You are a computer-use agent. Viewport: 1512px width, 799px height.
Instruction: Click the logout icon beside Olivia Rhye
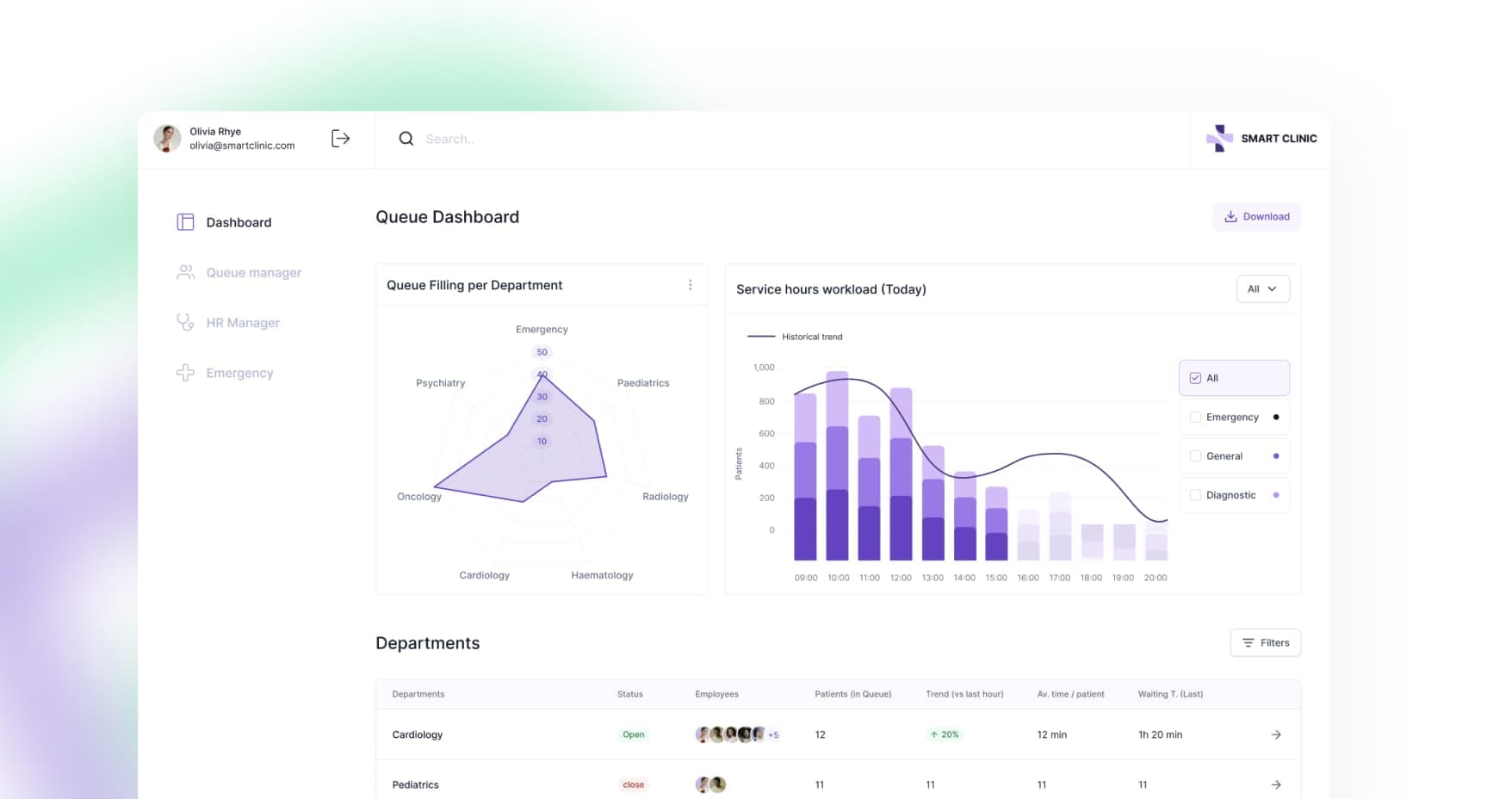tap(340, 139)
